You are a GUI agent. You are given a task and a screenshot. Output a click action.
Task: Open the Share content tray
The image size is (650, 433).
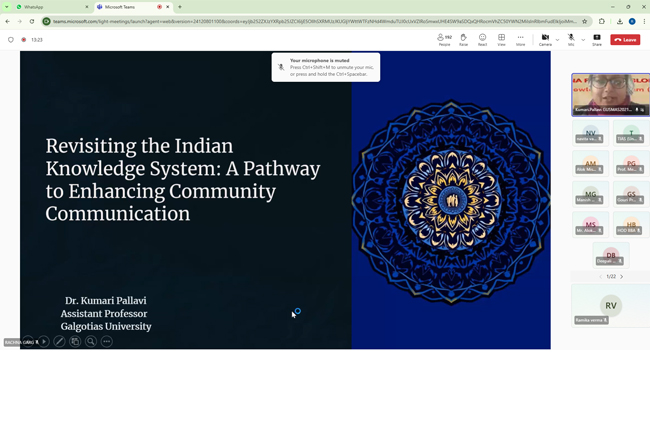597,40
